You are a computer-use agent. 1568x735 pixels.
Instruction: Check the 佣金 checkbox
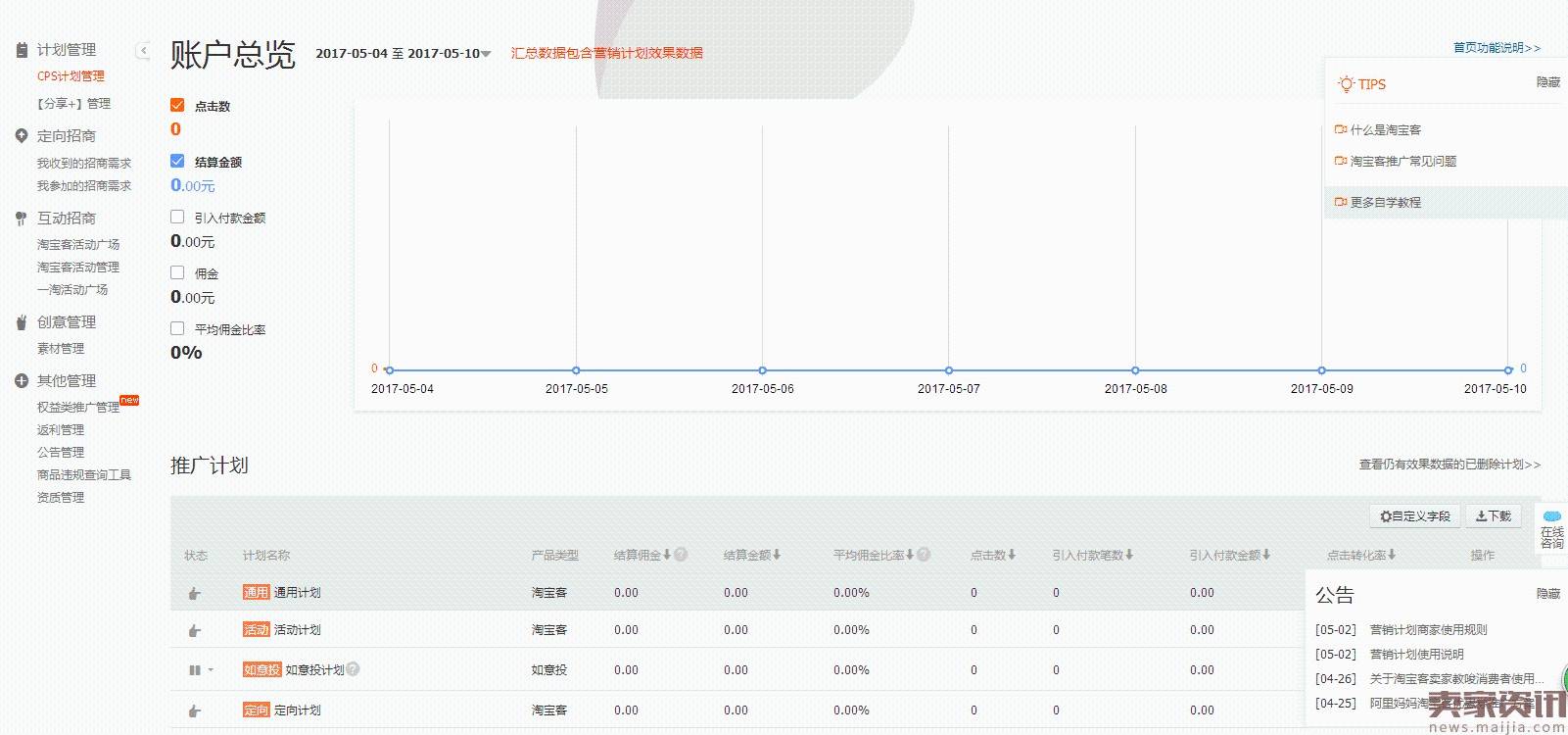point(177,272)
